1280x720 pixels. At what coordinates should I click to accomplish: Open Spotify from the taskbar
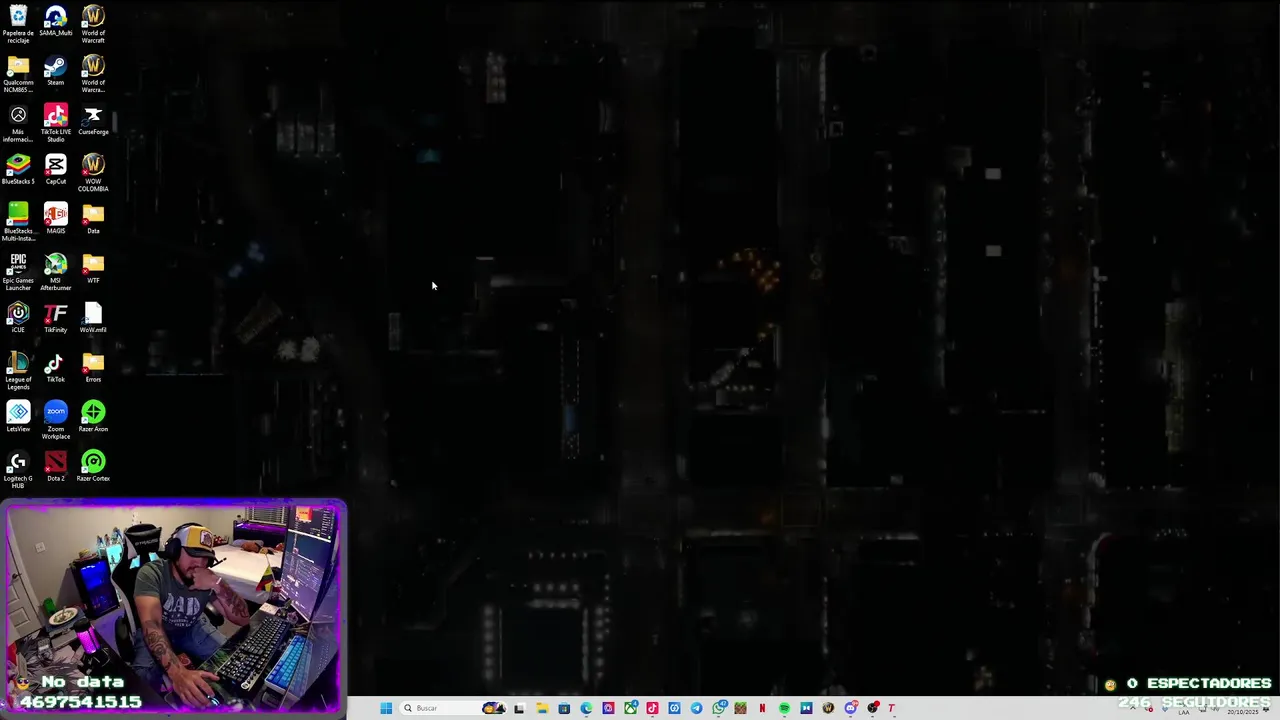(784, 708)
